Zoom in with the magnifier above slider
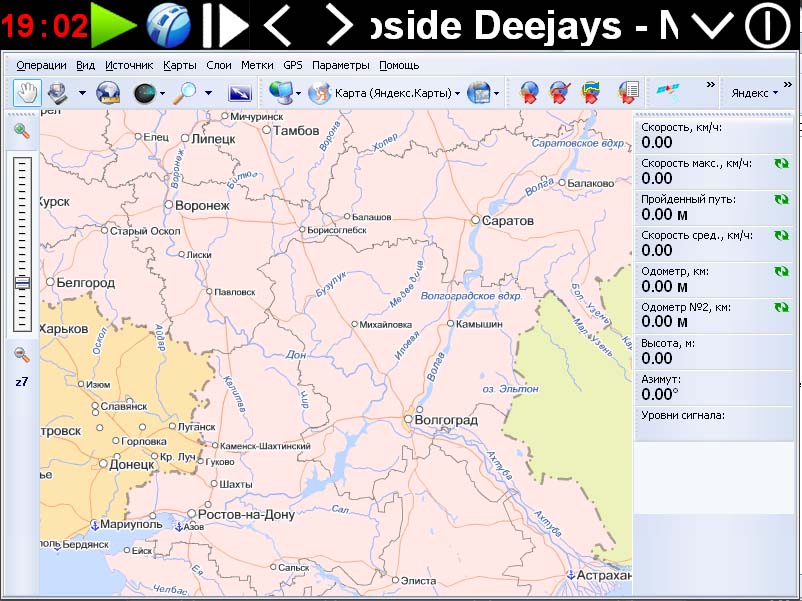This screenshot has width=802, height=601. [21, 130]
